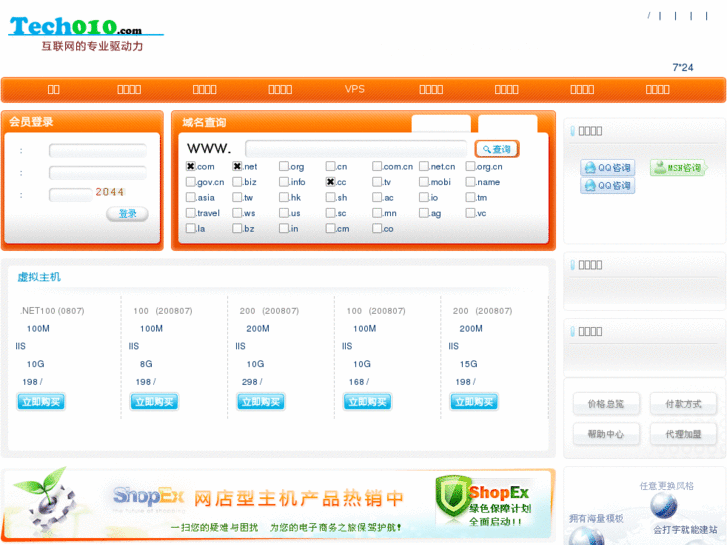The image size is (727, 545).
Task: Check the .travel domain checkbox
Action: coord(191,213)
